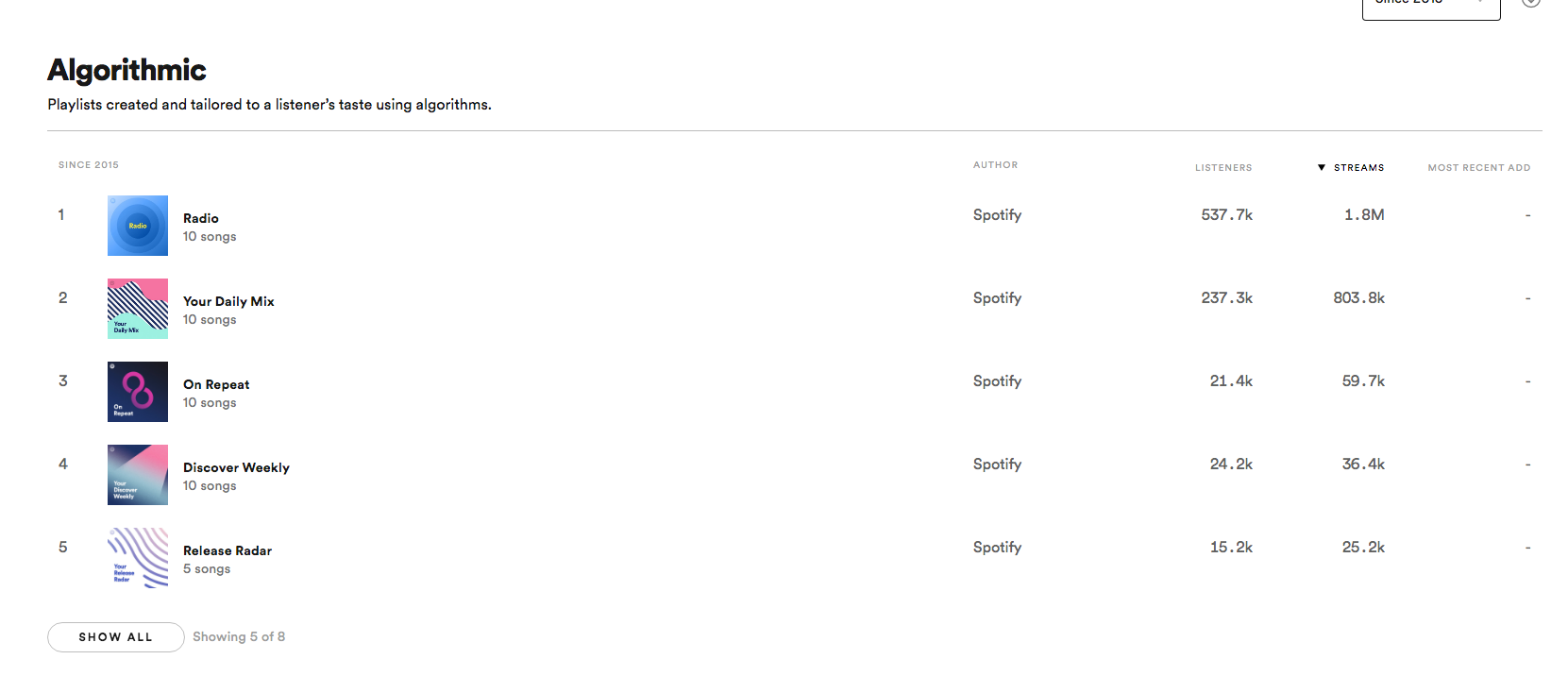Click the 25.2k streams value

pyautogui.click(x=1363, y=548)
